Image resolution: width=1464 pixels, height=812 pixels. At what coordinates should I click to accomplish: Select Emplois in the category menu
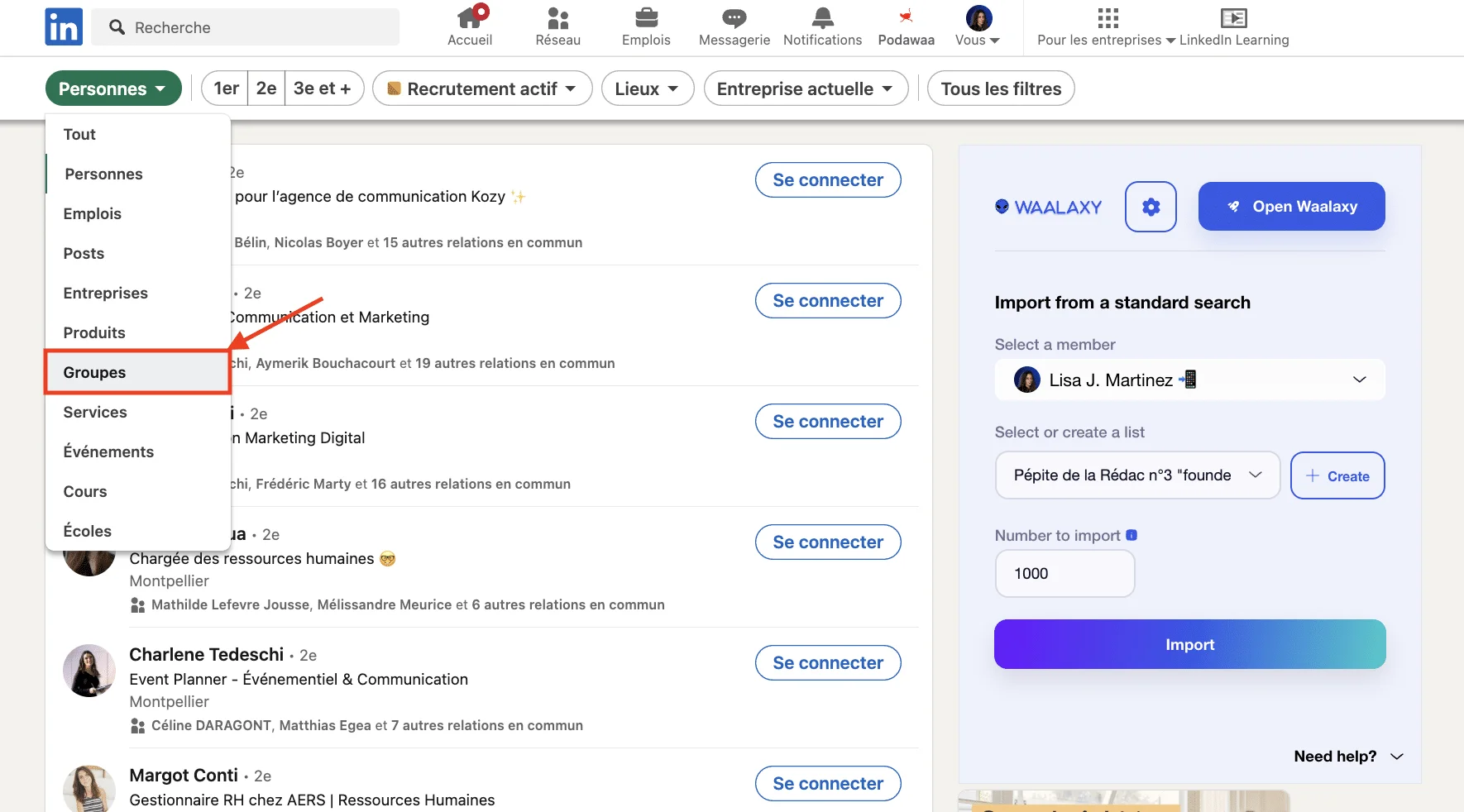[x=138, y=213]
